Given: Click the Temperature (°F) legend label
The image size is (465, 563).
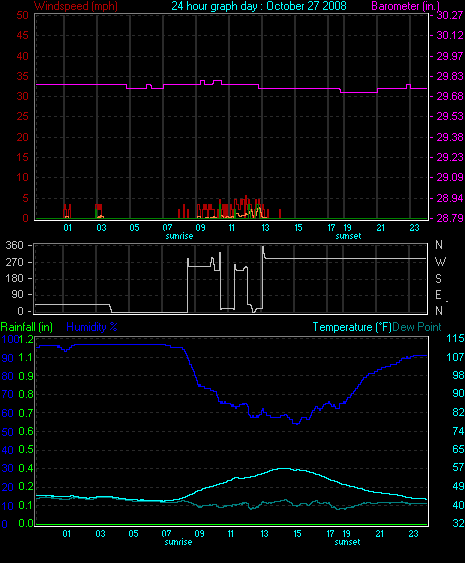Looking at the screenshot, I should coord(352,327).
